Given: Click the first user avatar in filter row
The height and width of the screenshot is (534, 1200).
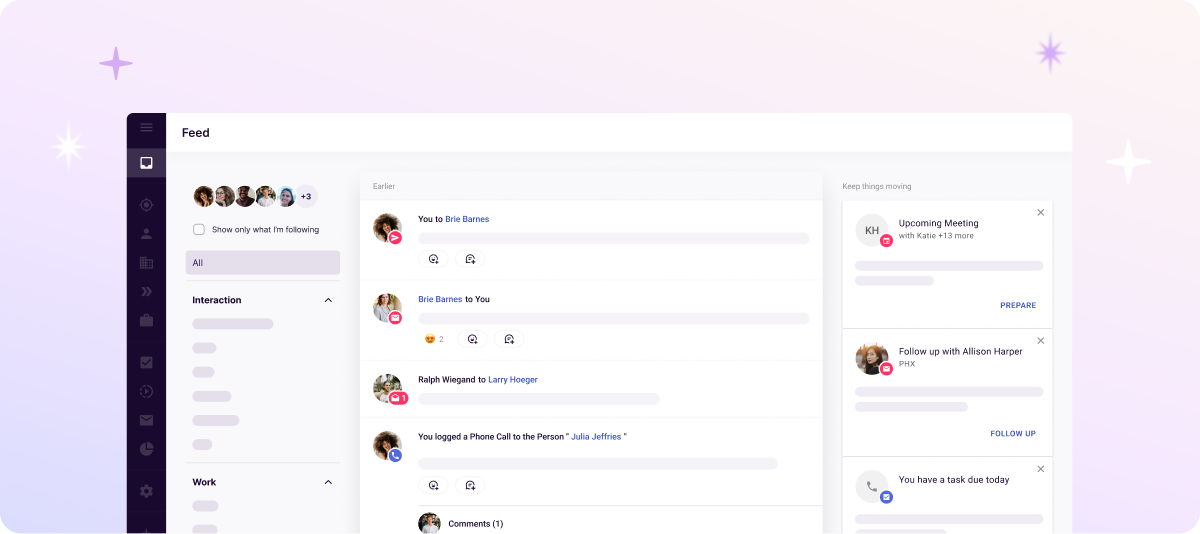Looking at the screenshot, I should (x=204, y=196).
